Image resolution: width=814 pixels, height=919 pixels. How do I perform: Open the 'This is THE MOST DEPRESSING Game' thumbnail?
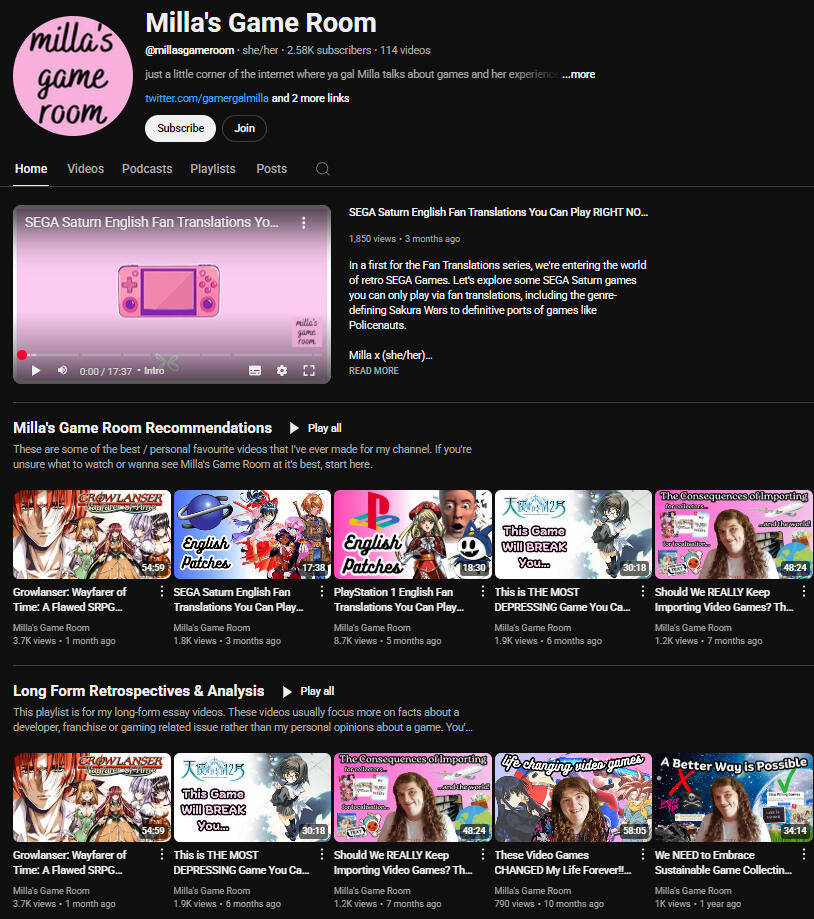[x=573, y=534]
